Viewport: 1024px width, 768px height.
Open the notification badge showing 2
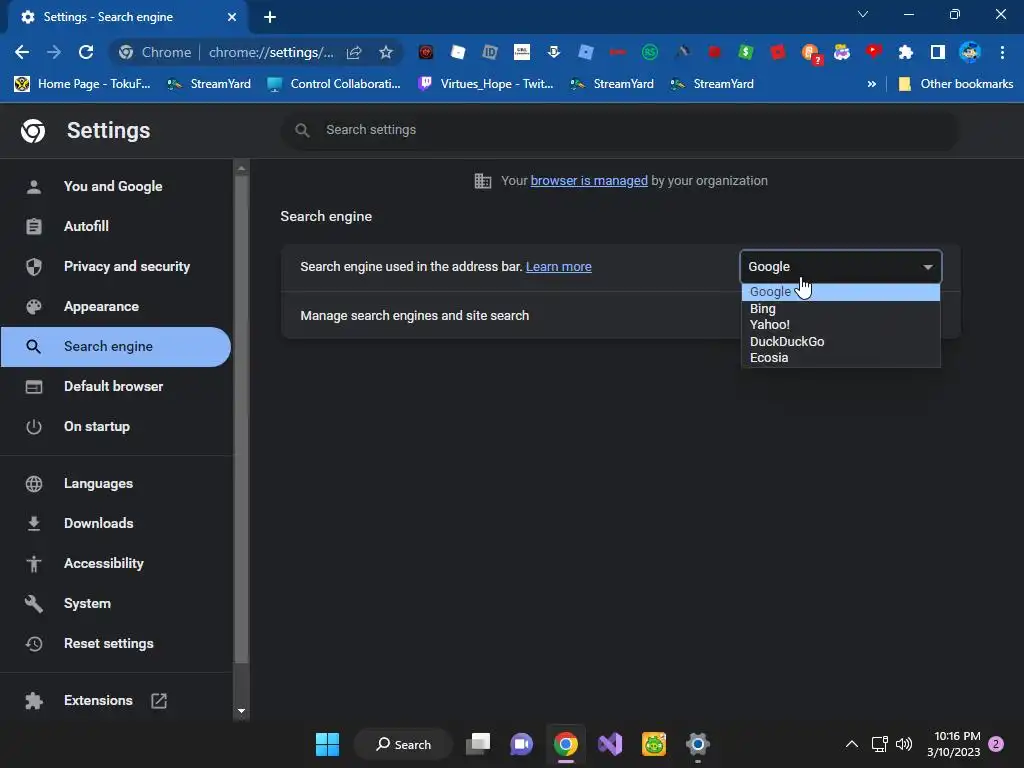click(997, 744)
